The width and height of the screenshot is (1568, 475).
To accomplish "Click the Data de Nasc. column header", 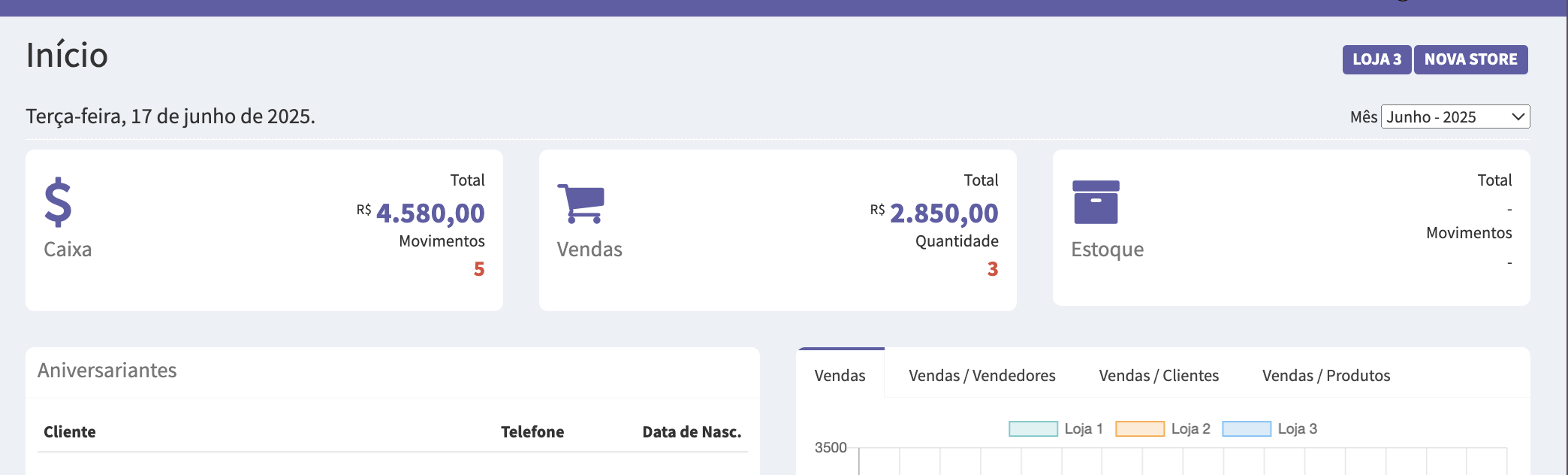I will [691, 432].
